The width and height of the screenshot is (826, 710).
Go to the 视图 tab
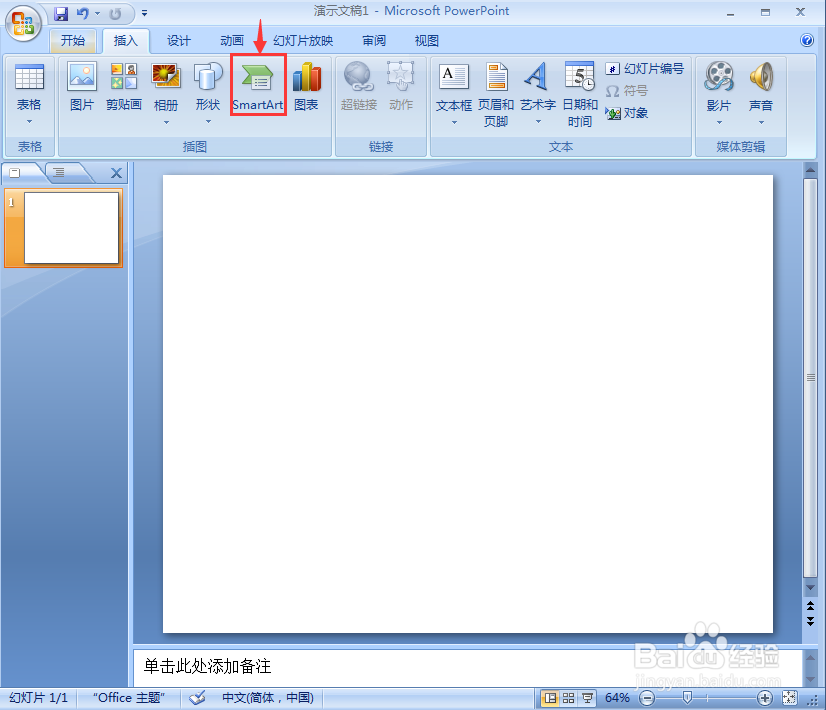coord(427,41)
